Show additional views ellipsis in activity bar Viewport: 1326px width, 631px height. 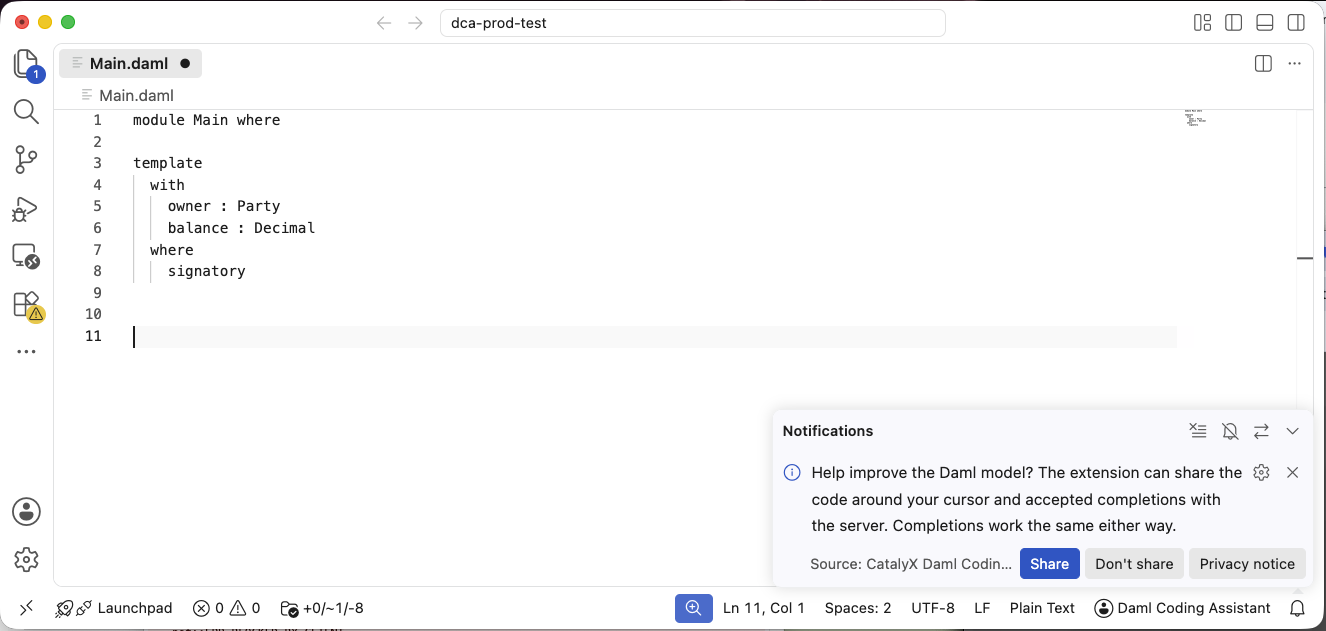tap(26, 352)
